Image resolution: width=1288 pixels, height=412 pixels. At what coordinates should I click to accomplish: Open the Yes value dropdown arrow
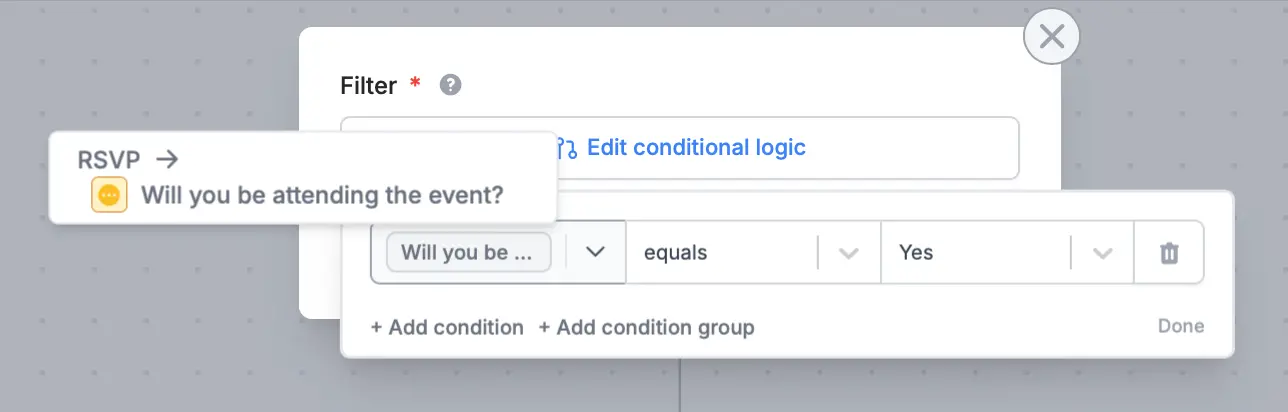click(1102, 253)
